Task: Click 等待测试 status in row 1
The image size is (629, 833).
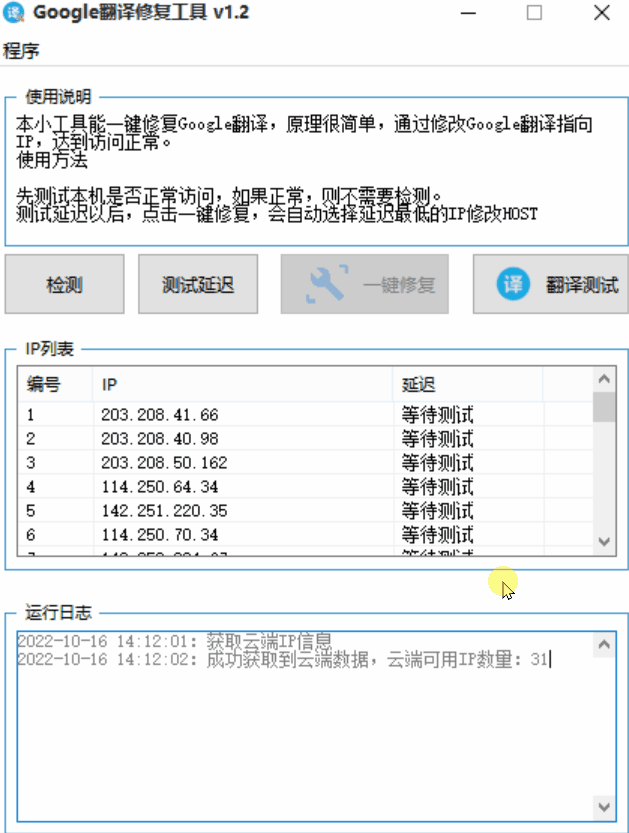Action: pos(437,414)
